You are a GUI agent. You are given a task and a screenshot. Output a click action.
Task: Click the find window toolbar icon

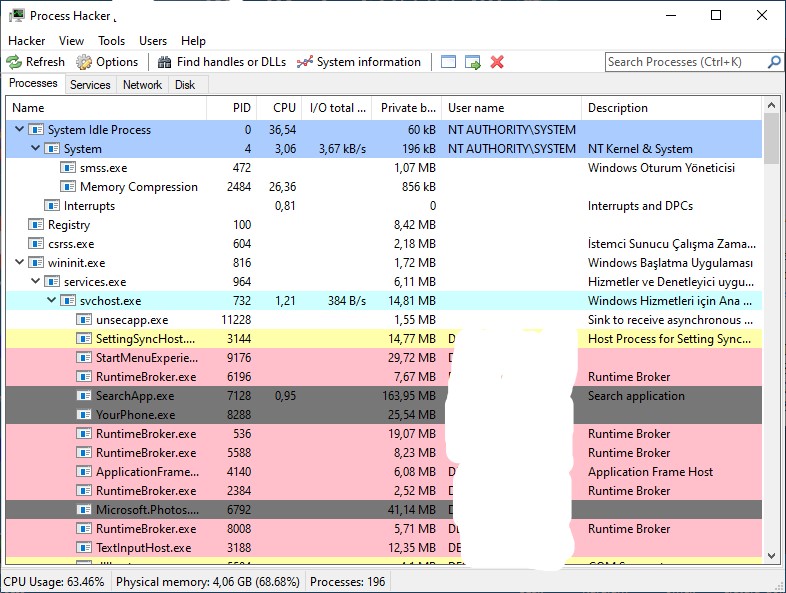click(448, 62)
